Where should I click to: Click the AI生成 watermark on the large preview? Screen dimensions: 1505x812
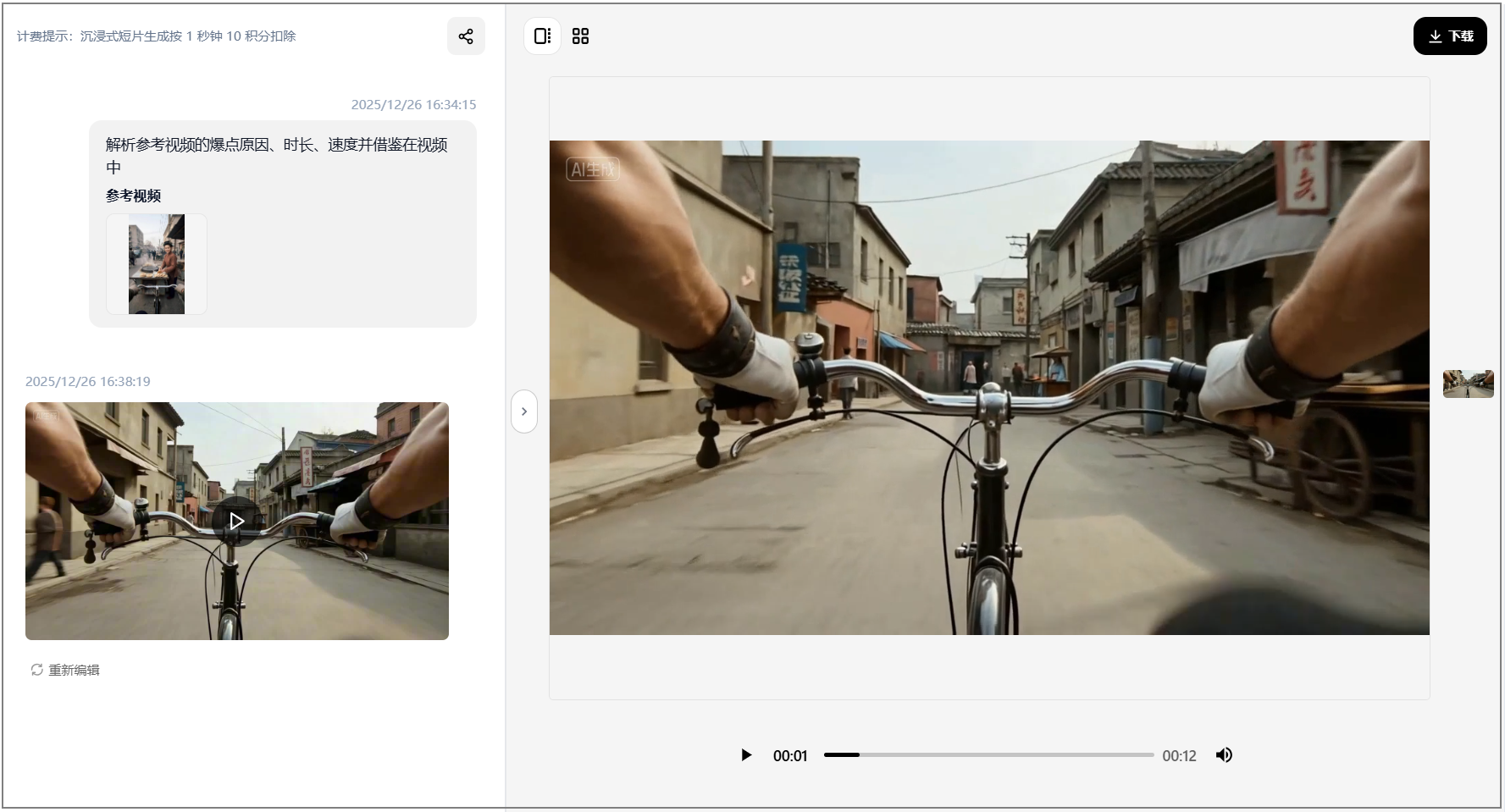point(593,169)
